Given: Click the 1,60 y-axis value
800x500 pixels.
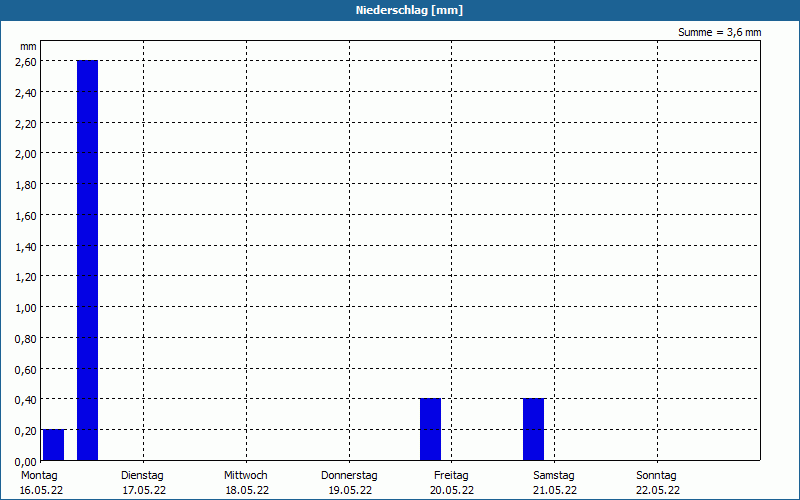Looking at the screenshot, I should tap(26, 216).
